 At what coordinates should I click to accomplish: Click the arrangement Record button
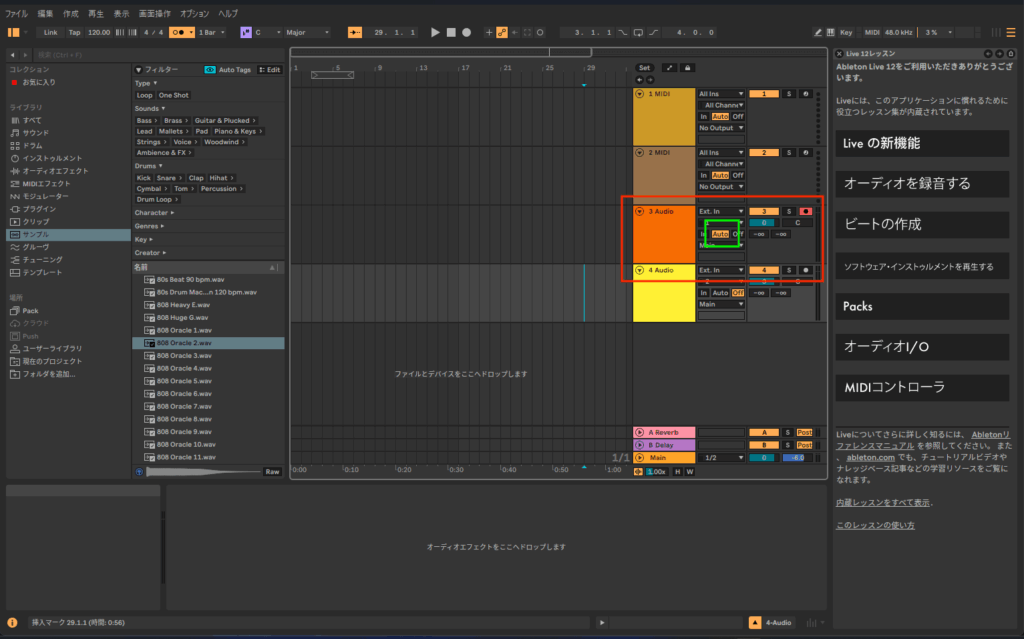(x=466, y=32)
